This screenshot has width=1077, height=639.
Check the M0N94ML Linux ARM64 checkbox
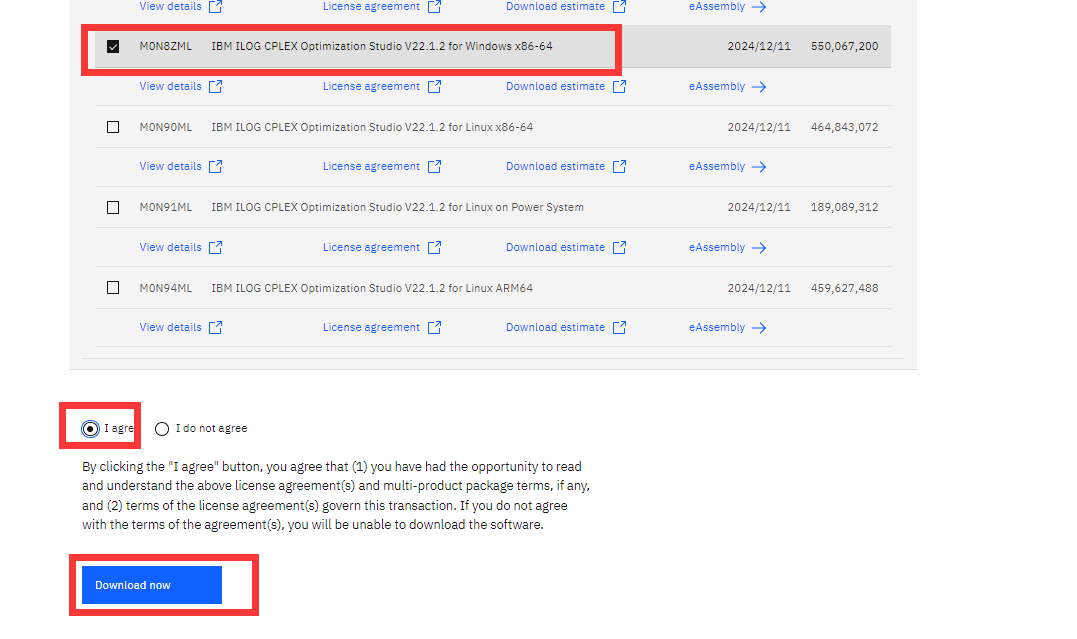pyautogui.click(x=113, y=288)
